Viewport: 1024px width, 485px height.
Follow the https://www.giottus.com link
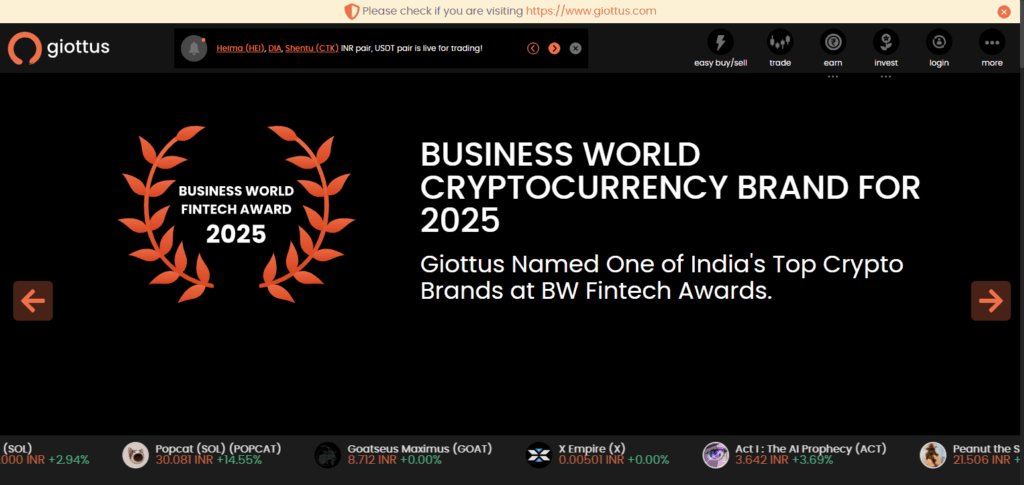[x=591, y=11]
